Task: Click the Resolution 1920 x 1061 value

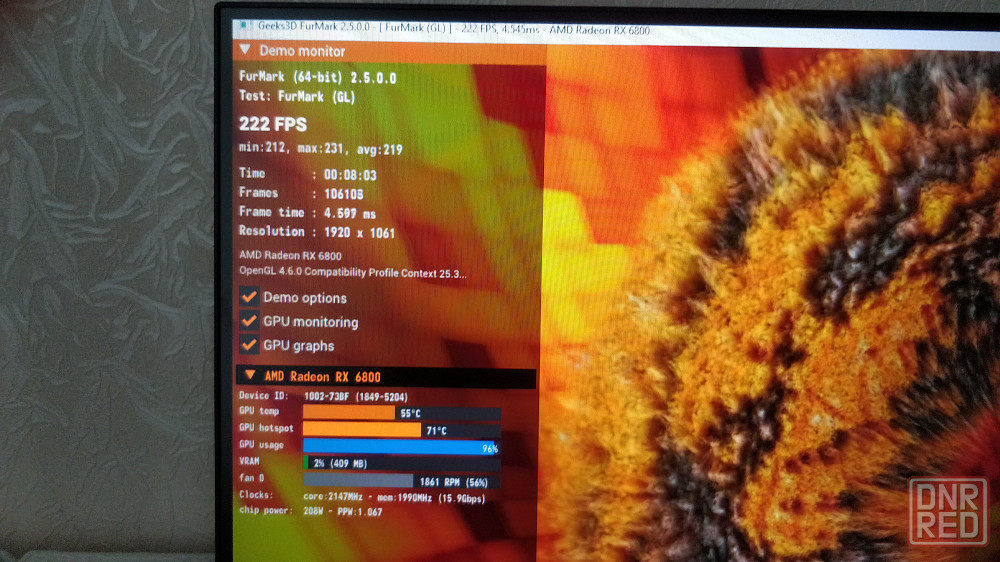Action: pos(359,233)
